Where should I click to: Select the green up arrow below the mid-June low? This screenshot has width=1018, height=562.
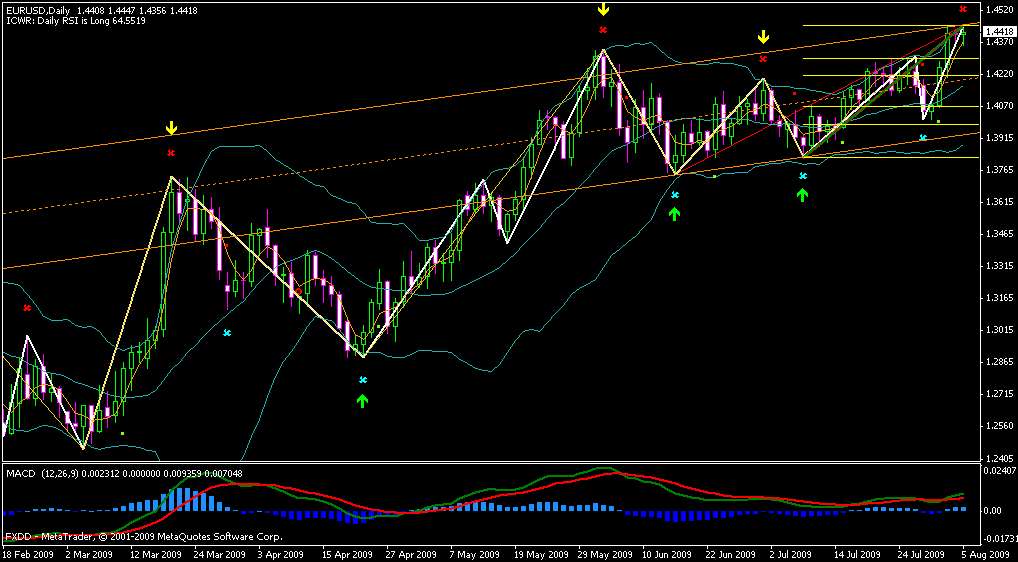point(675,213)
